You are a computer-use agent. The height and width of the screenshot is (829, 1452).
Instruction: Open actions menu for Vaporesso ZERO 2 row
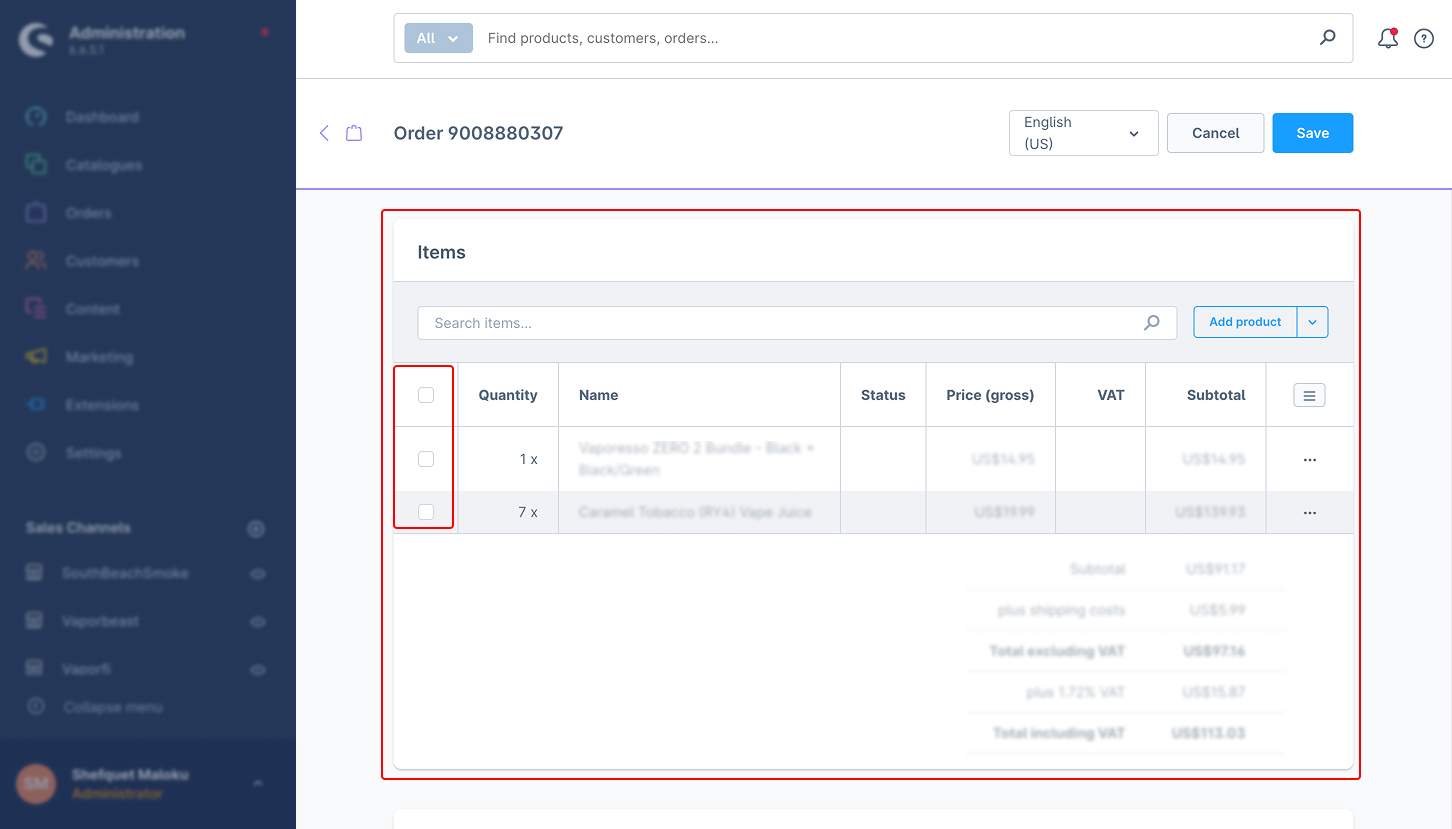coord(1309,460)
